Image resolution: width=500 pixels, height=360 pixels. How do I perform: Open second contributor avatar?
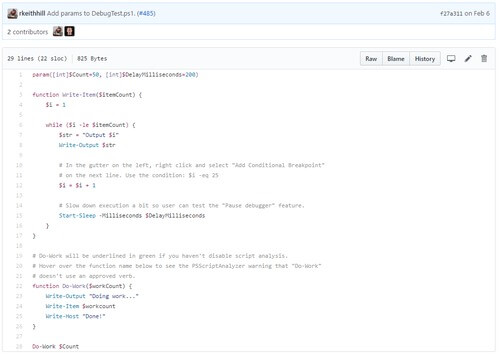point(69,31)
